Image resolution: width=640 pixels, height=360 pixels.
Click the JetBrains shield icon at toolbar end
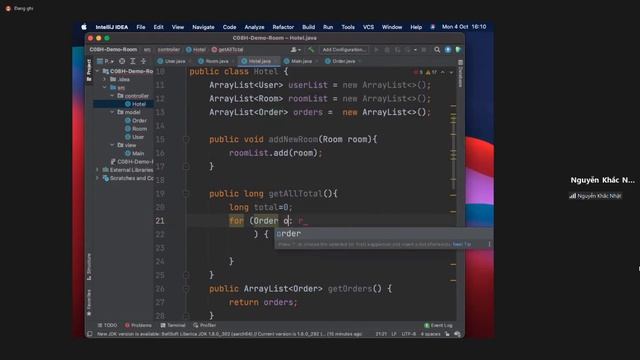point(458,50)
